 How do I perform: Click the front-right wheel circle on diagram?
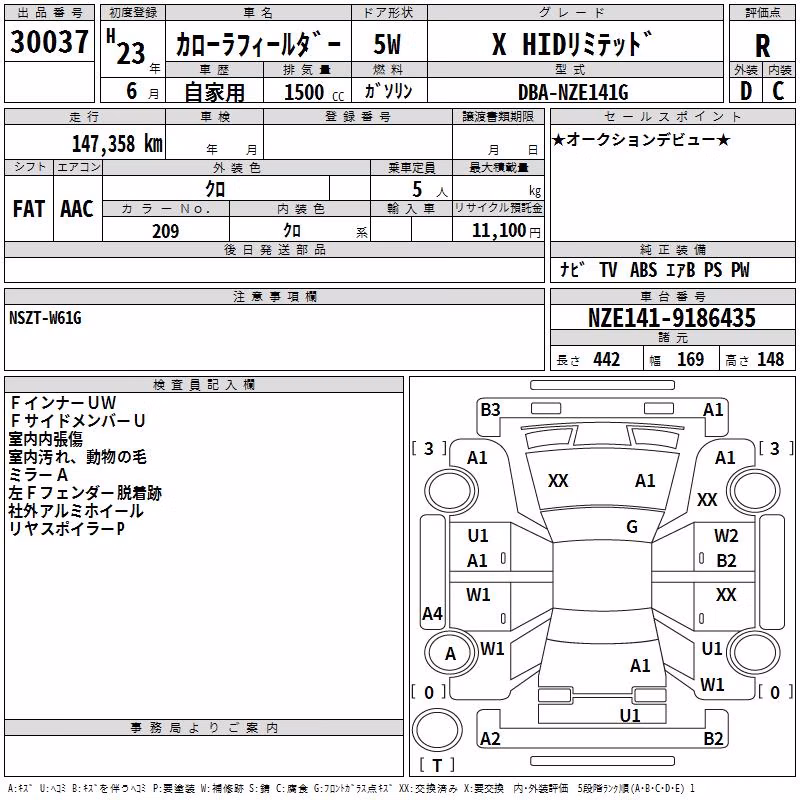point(753,491)
